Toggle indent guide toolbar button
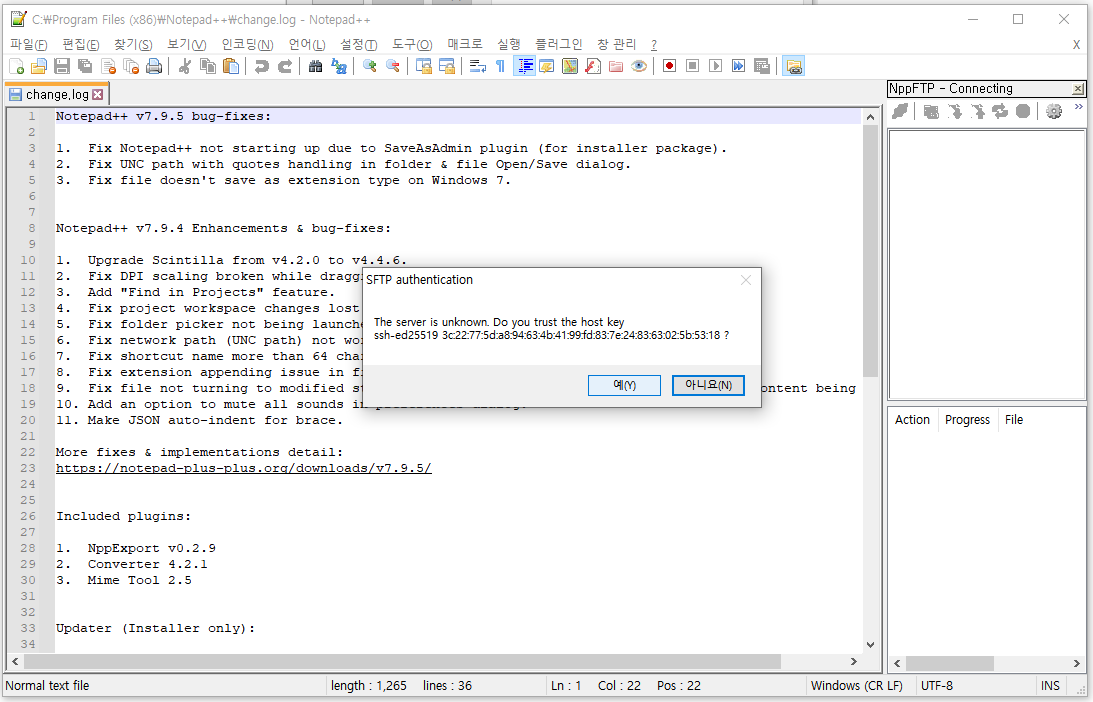This screenshot has width=1093, height=702. click(x=524, y=66)
